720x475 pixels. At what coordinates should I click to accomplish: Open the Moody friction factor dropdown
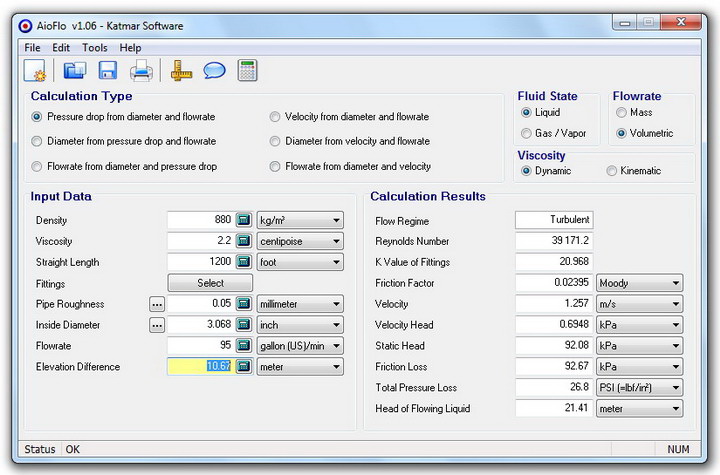tap(639, 283)
